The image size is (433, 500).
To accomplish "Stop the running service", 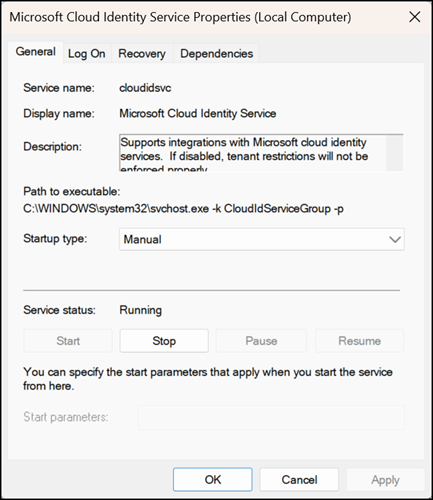I will tap(164, 341).
